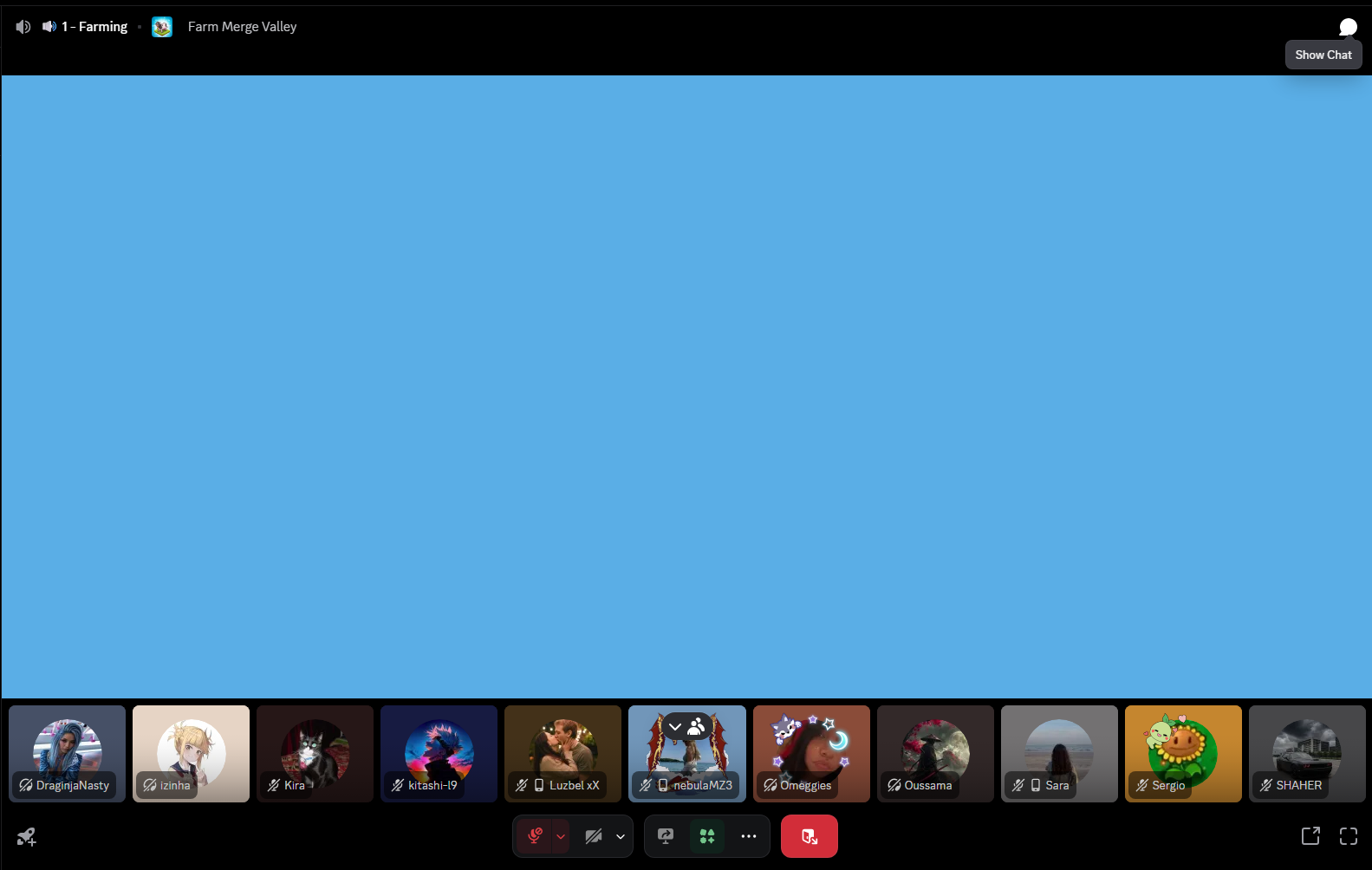The image size is (1372, 870).
Task: Click the rocket invite icon
Action: pos(26,836)
